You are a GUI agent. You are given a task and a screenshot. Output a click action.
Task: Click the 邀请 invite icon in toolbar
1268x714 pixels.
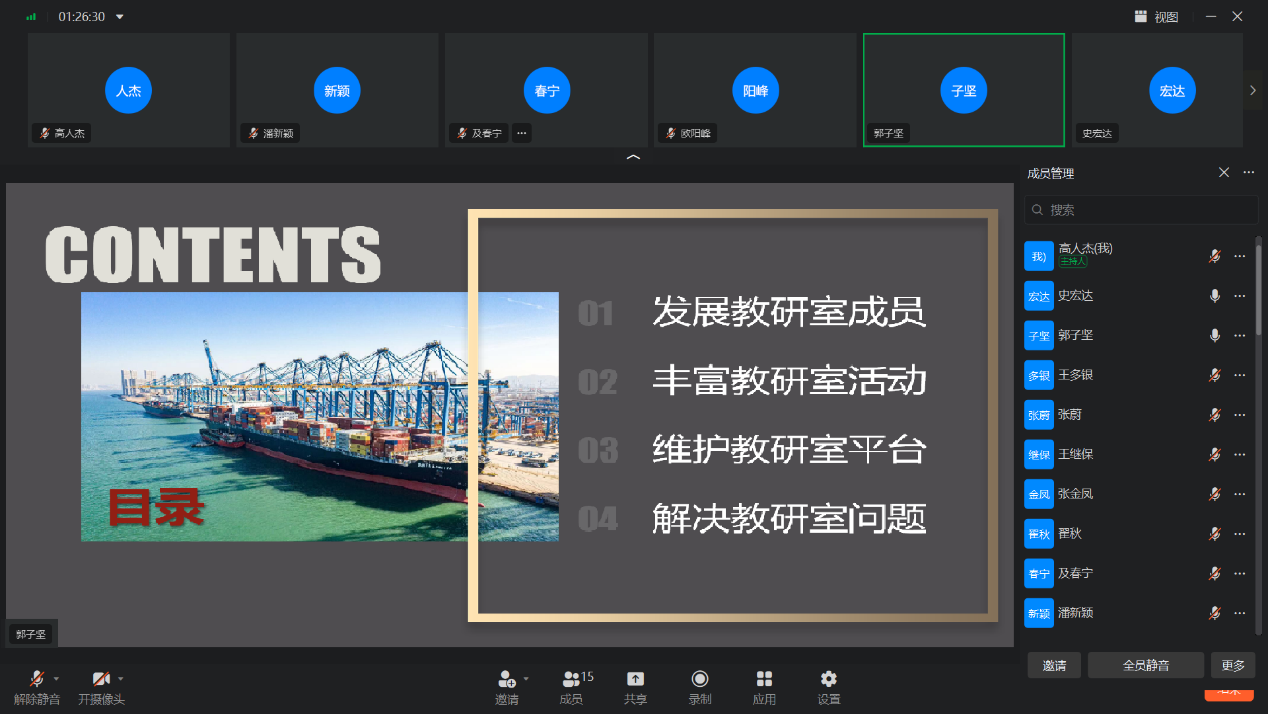pos(507,679)
